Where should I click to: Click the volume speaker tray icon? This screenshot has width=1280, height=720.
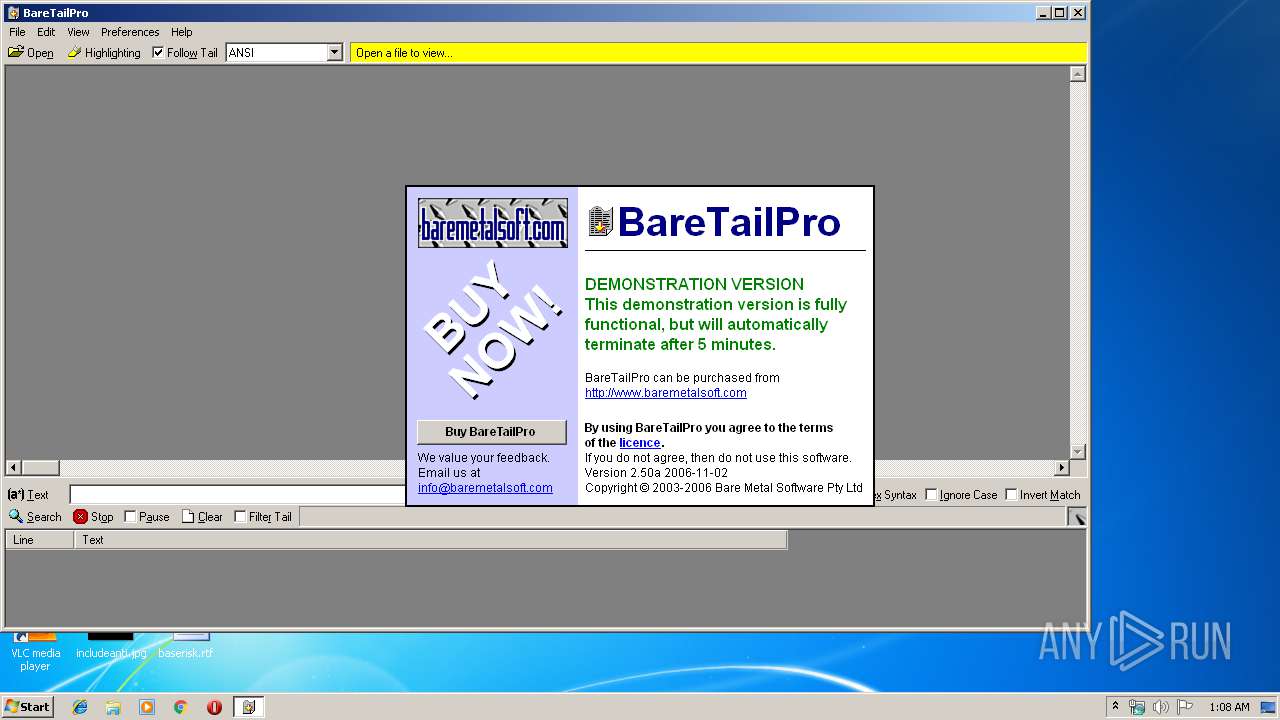click(1161, 707)
